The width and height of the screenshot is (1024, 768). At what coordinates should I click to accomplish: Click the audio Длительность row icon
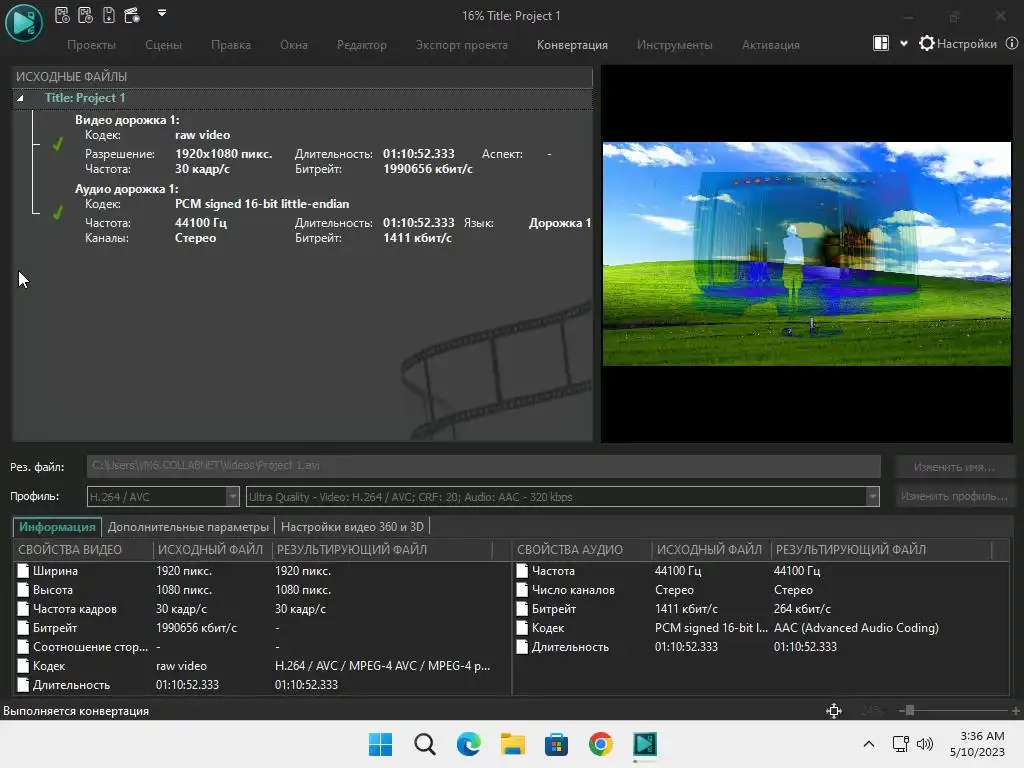point(522,647)
